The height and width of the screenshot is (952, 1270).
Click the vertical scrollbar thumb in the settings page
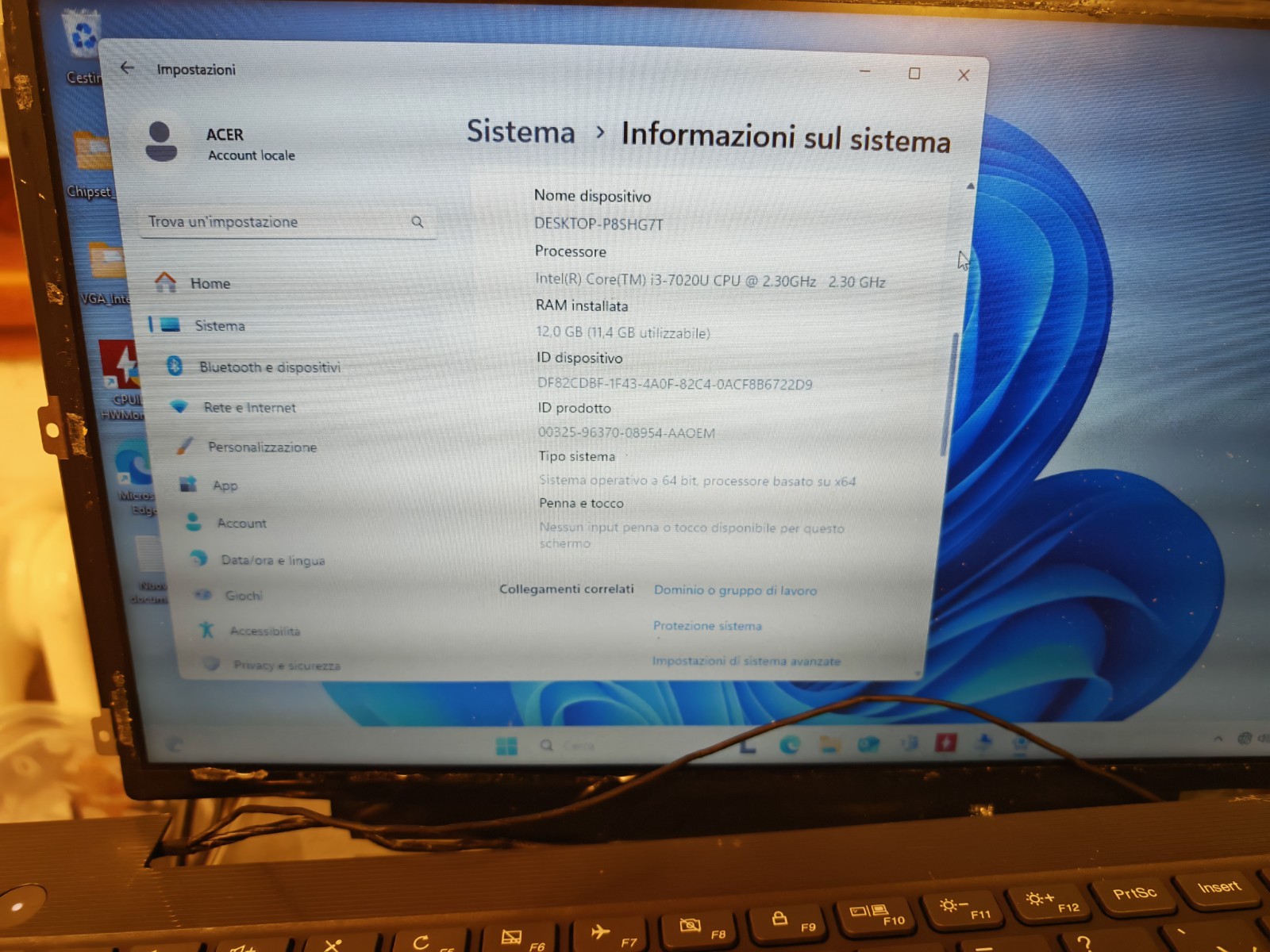pos(949,394)
